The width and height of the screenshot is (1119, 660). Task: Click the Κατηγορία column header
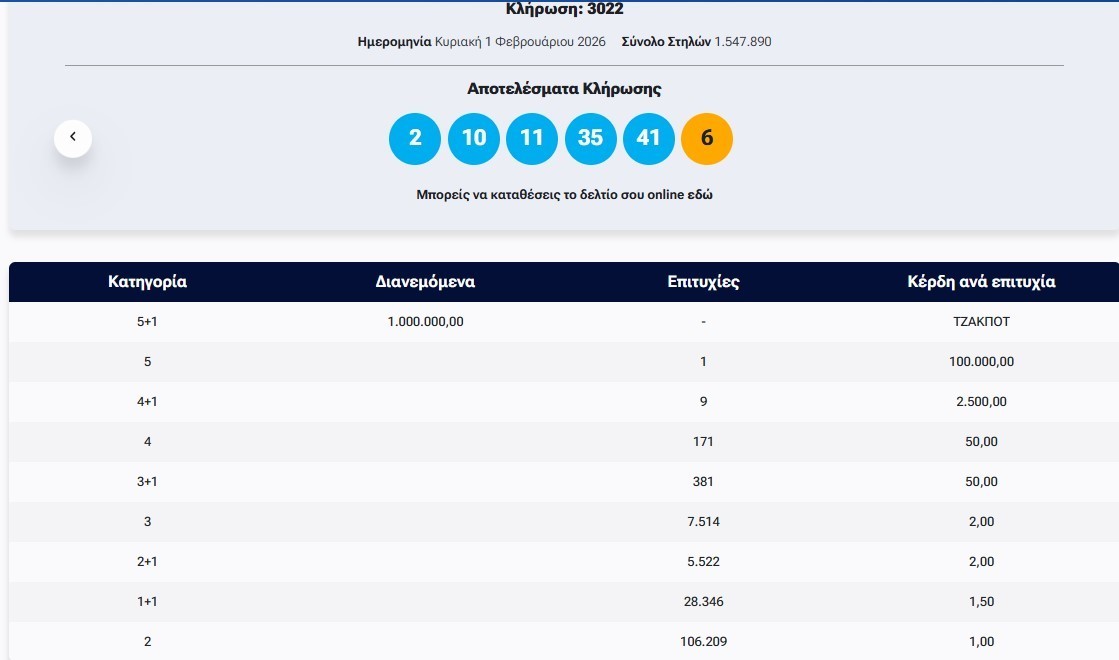147,282
